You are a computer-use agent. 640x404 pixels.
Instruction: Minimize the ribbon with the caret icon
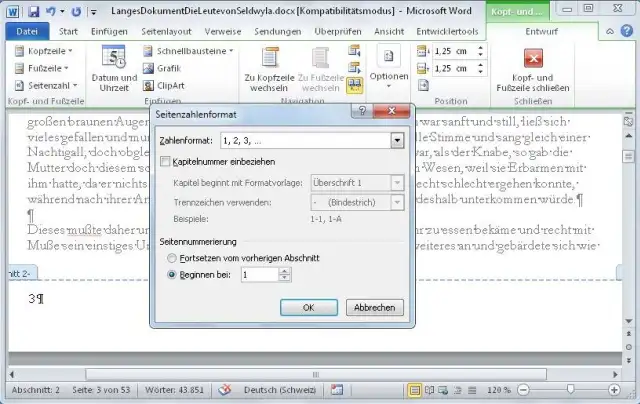[610, 31]
